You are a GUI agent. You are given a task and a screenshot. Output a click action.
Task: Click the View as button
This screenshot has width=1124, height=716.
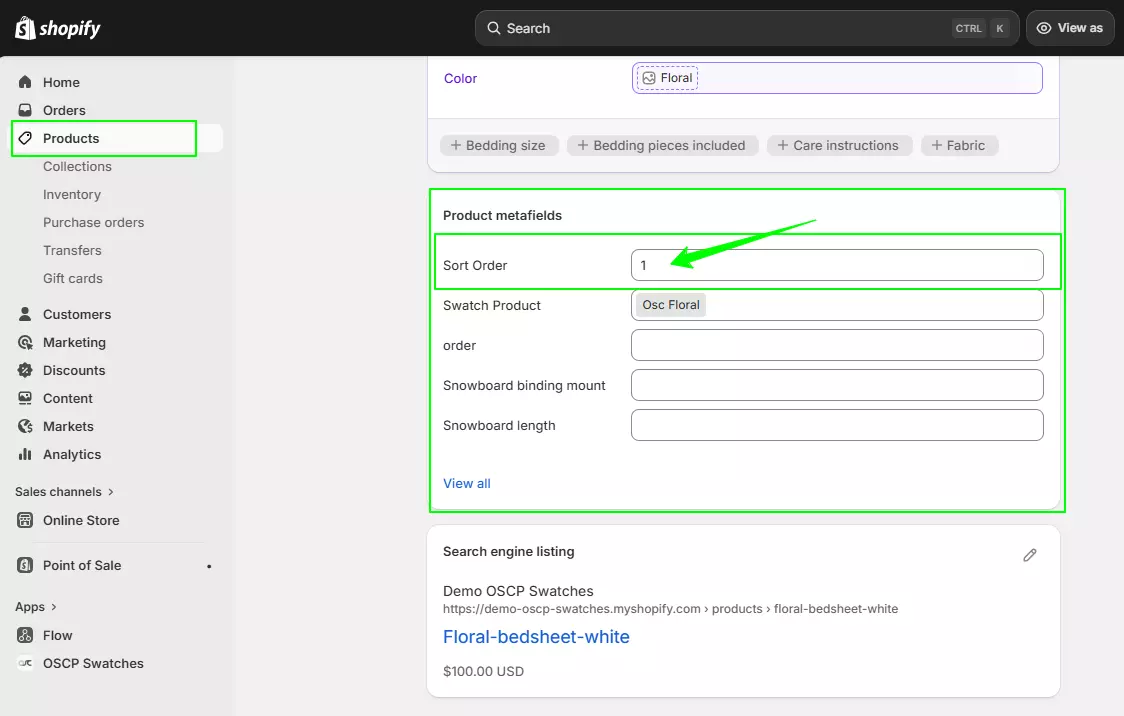[1070, 28]
